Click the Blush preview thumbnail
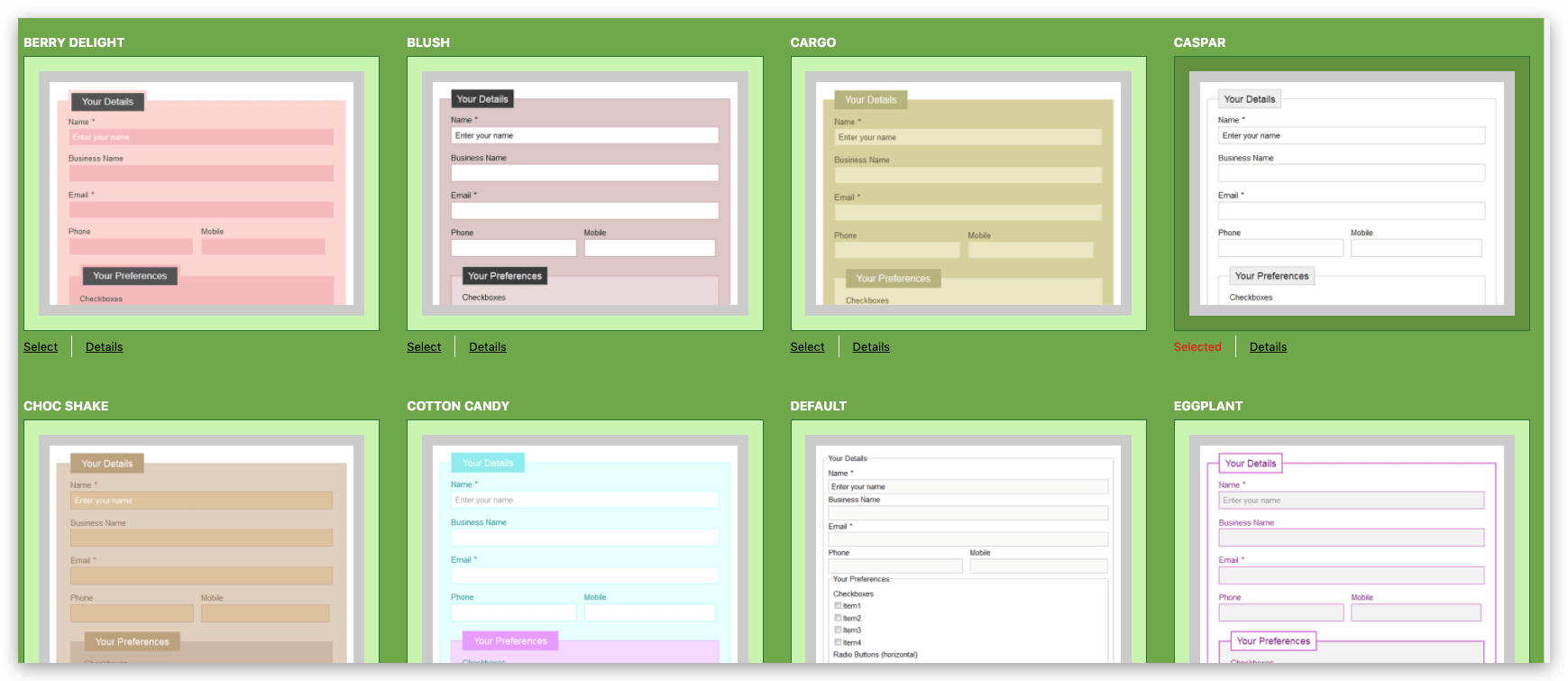Viewport: 1568px width, 681px height. 585,194
